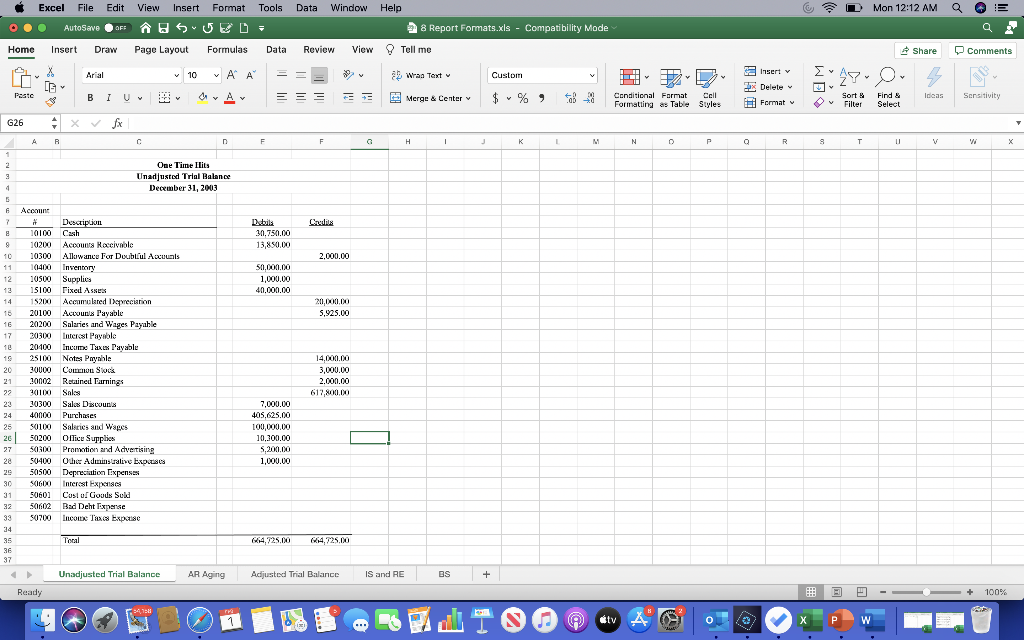Click the insert function fx icon
The height and width of the screenshot is (640, 1024).
(x=117, y=123)
